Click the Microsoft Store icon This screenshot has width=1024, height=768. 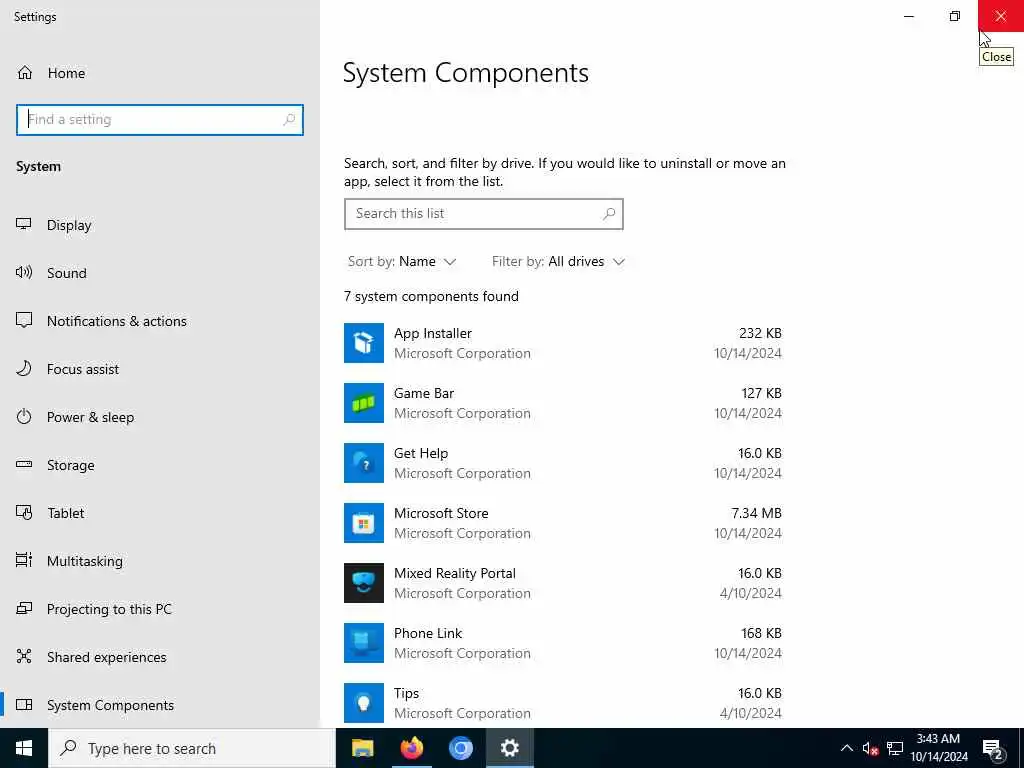click(x=364, y=523)
